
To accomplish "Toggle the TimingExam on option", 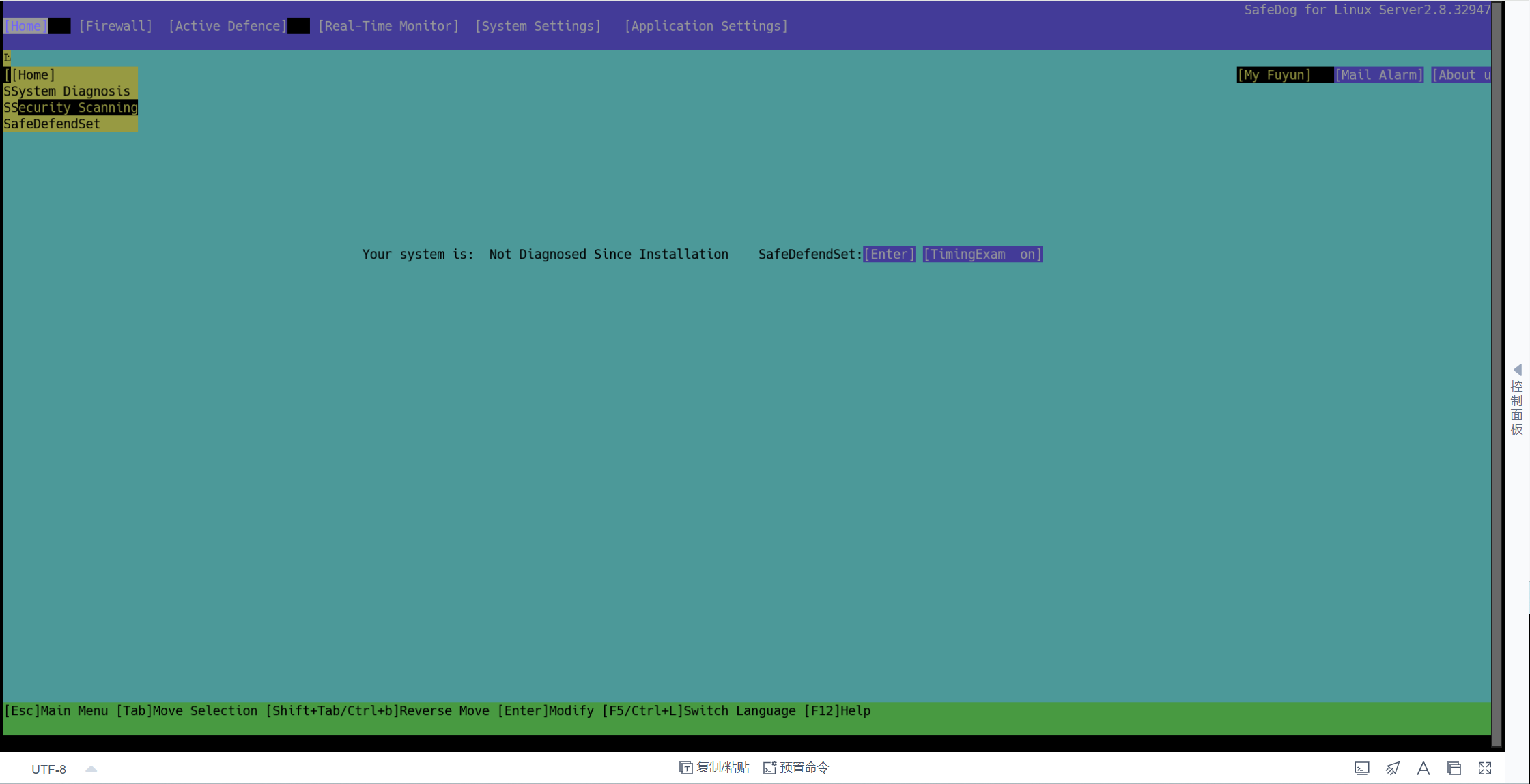I will click(982, 254).
